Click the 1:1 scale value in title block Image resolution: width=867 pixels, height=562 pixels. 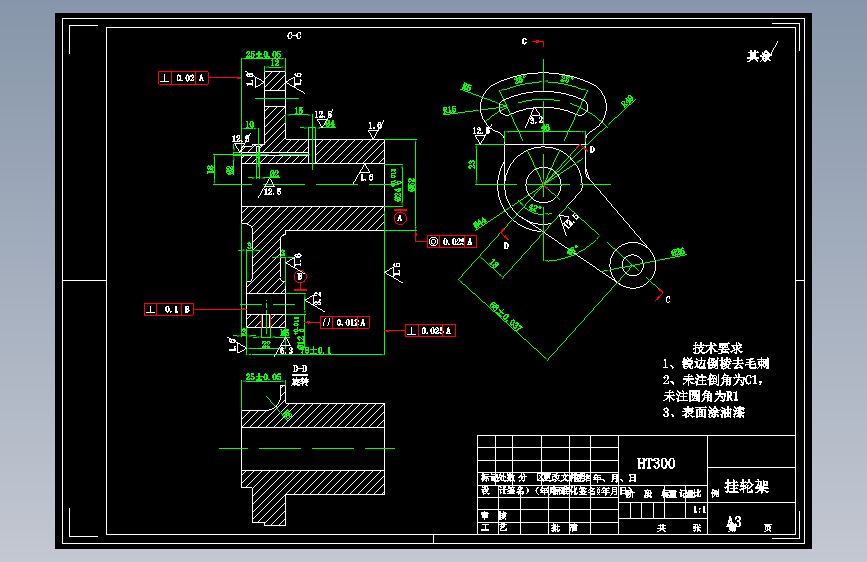(x=699, y=509)
